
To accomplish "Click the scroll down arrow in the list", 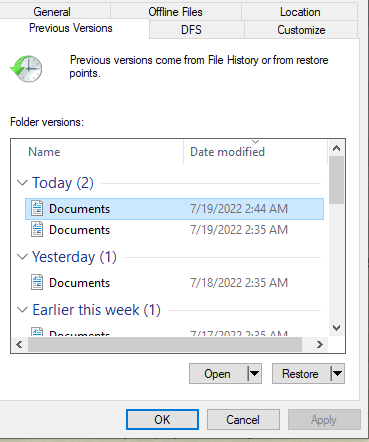I will point(336,328).
